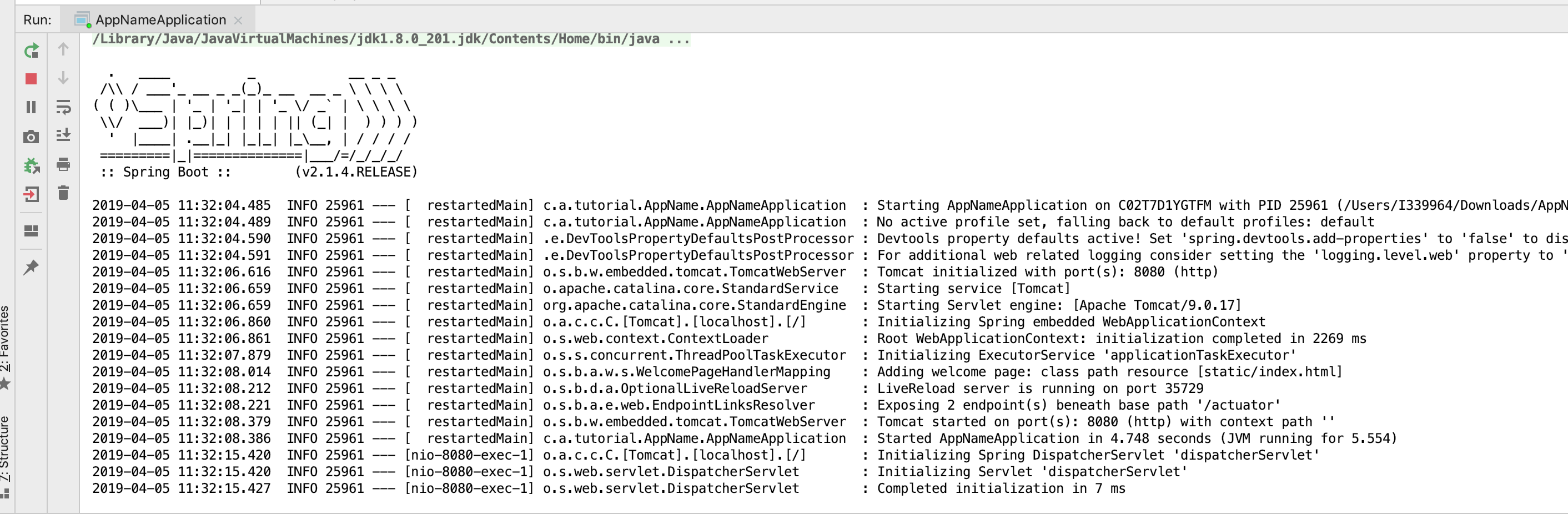1568x514 pixels.
Task: Go down the stack trace with down arrow
Action: tap(63, 78)
